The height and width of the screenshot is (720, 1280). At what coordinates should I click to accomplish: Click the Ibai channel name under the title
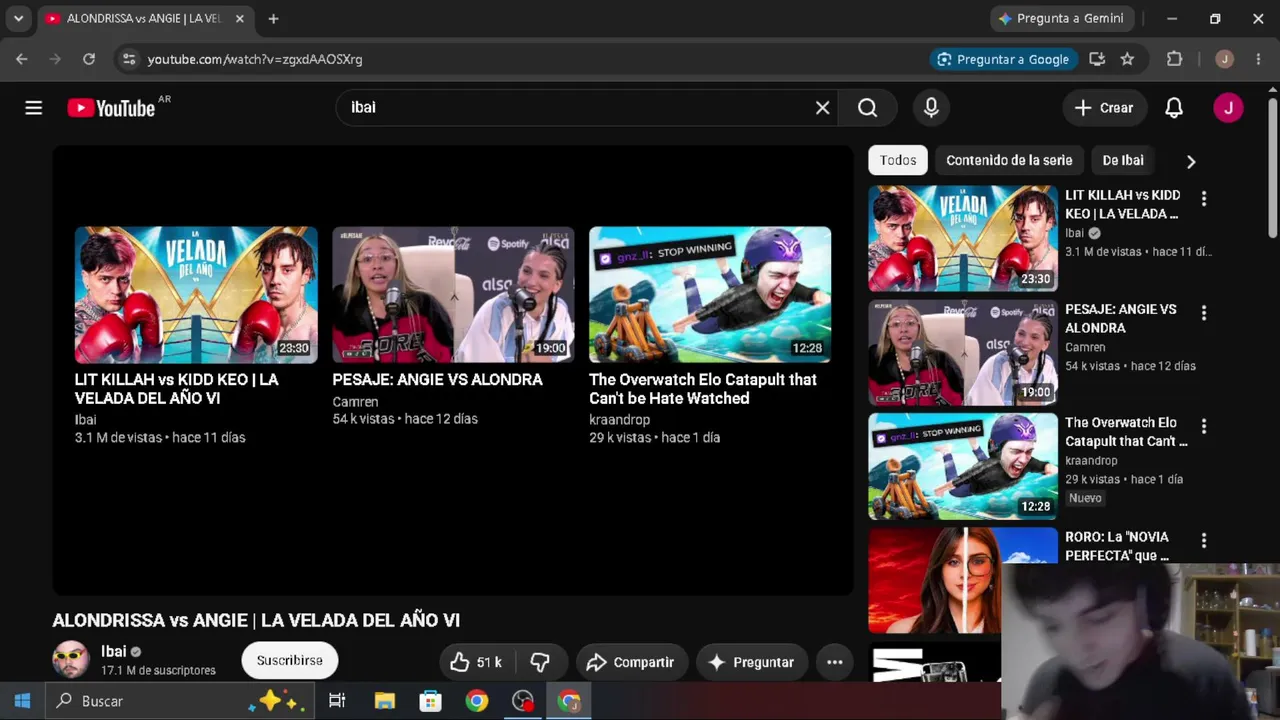[114, 651]
